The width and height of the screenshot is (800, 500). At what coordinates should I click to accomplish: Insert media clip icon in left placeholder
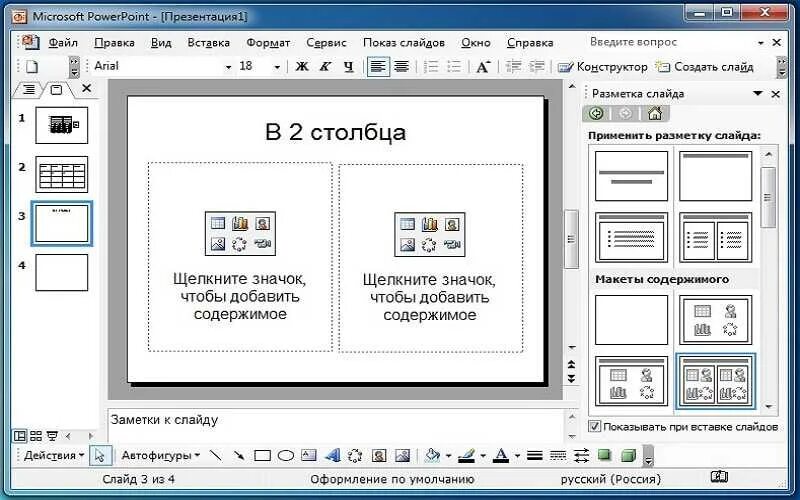[262, 244]
